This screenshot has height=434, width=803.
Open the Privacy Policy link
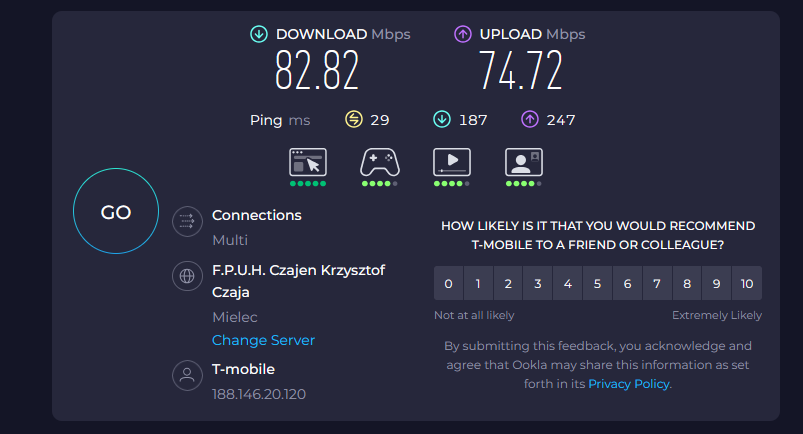tap(628, 384)
